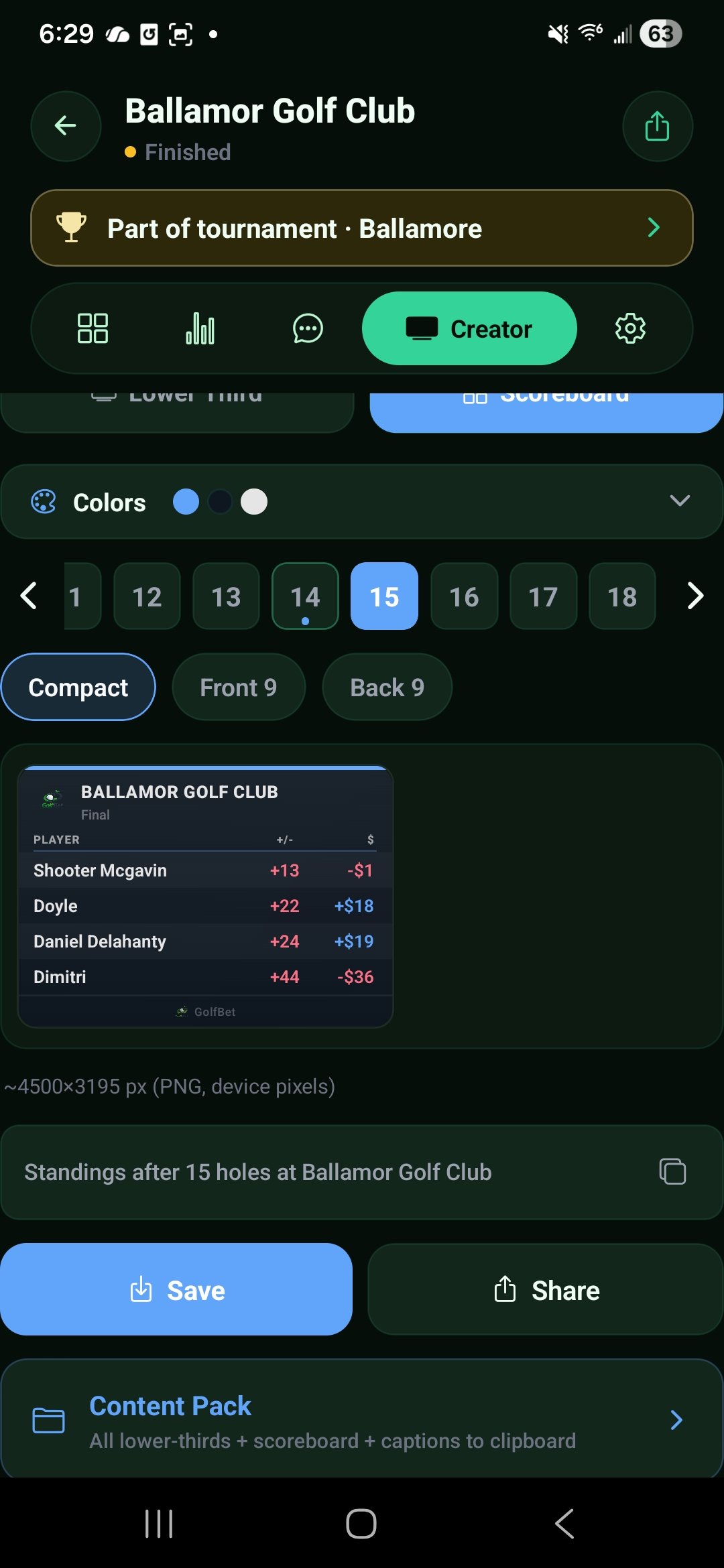Switch scoring to Front 9
This screenshot has width=724, height=1568.
point(239,687)
